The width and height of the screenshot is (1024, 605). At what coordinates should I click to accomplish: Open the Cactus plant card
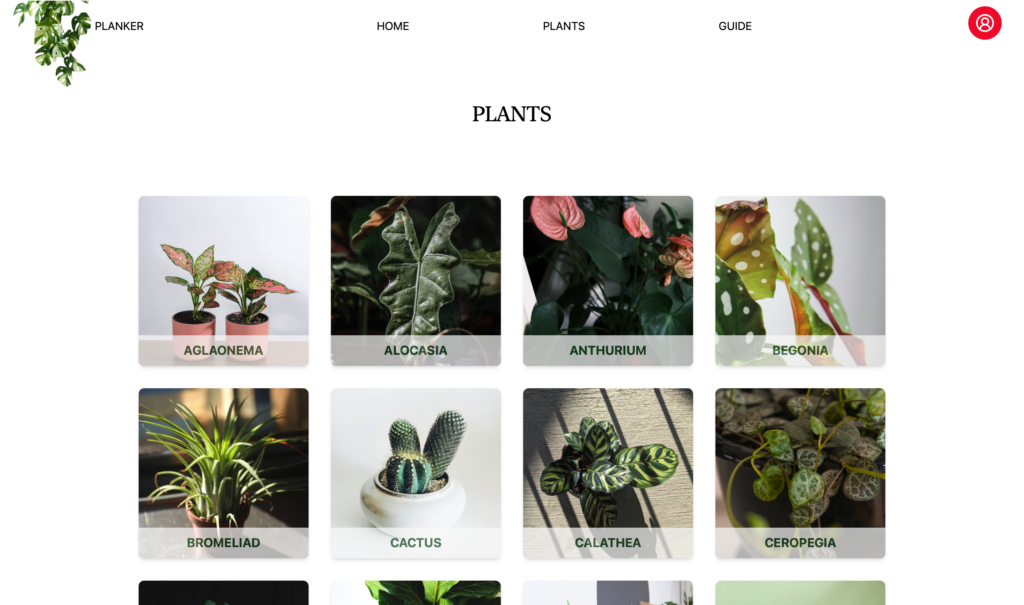pos(415,473)
